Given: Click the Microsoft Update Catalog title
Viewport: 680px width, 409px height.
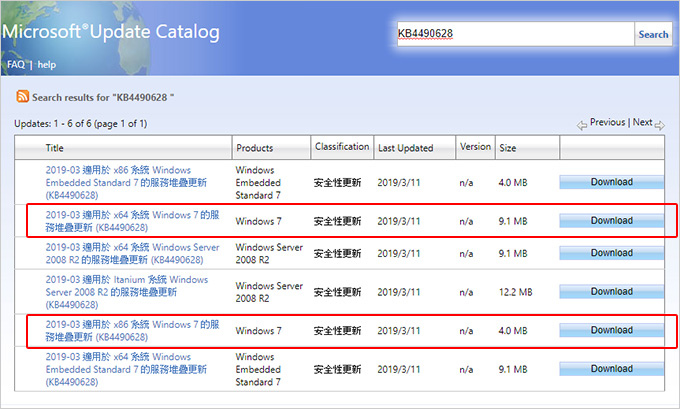Looking at the screenshot, I should click(x=111, y=32).
